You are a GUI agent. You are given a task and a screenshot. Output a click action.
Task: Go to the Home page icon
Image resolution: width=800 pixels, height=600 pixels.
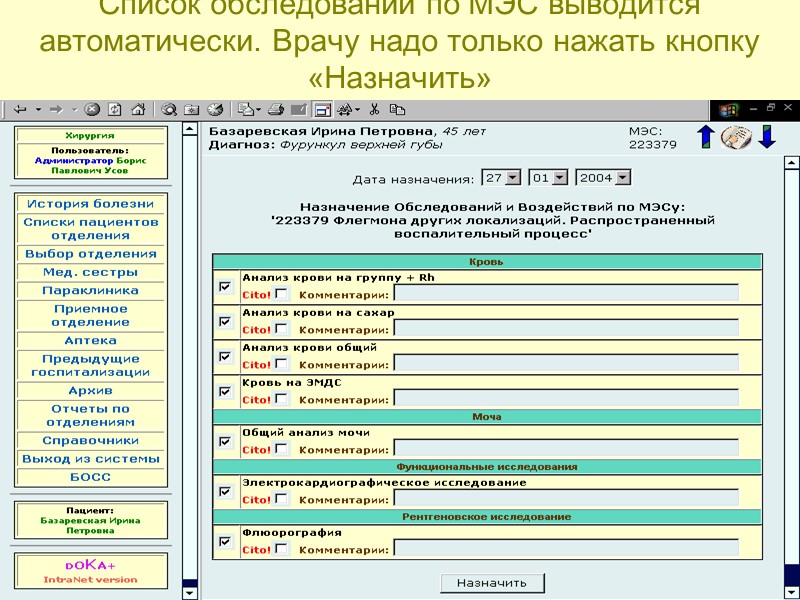pyautogui.click(x=138, y=109)
